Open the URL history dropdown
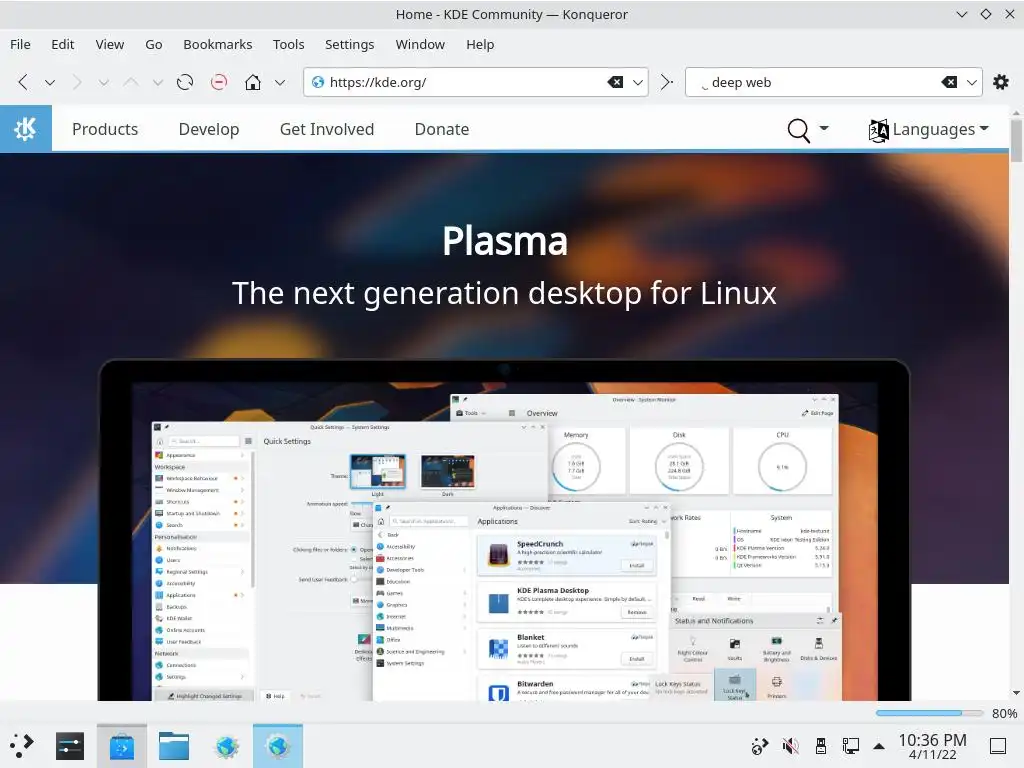 point(637,83)
